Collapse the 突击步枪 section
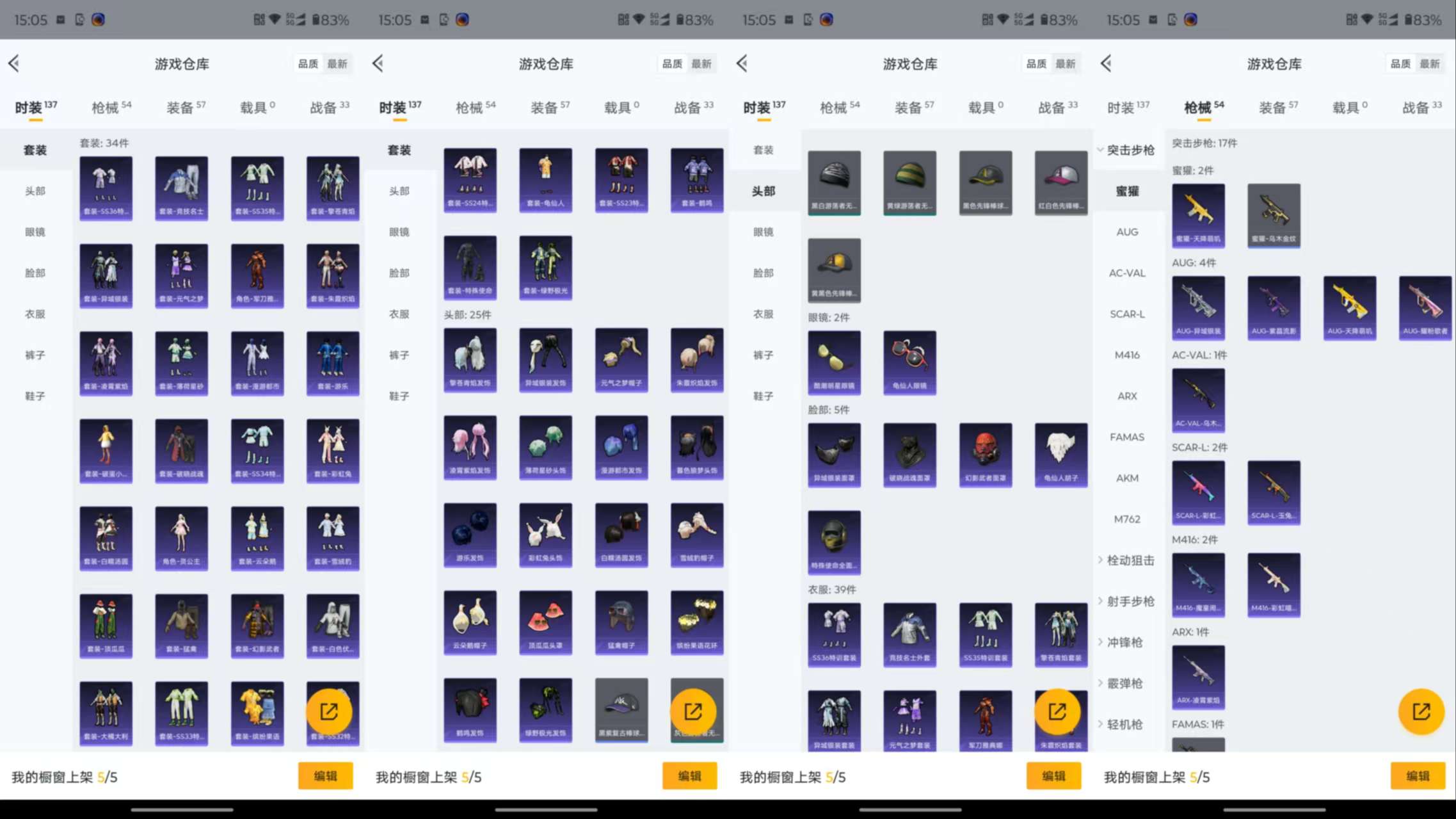Screen dimensions: 1456x819 point(1130,150)
